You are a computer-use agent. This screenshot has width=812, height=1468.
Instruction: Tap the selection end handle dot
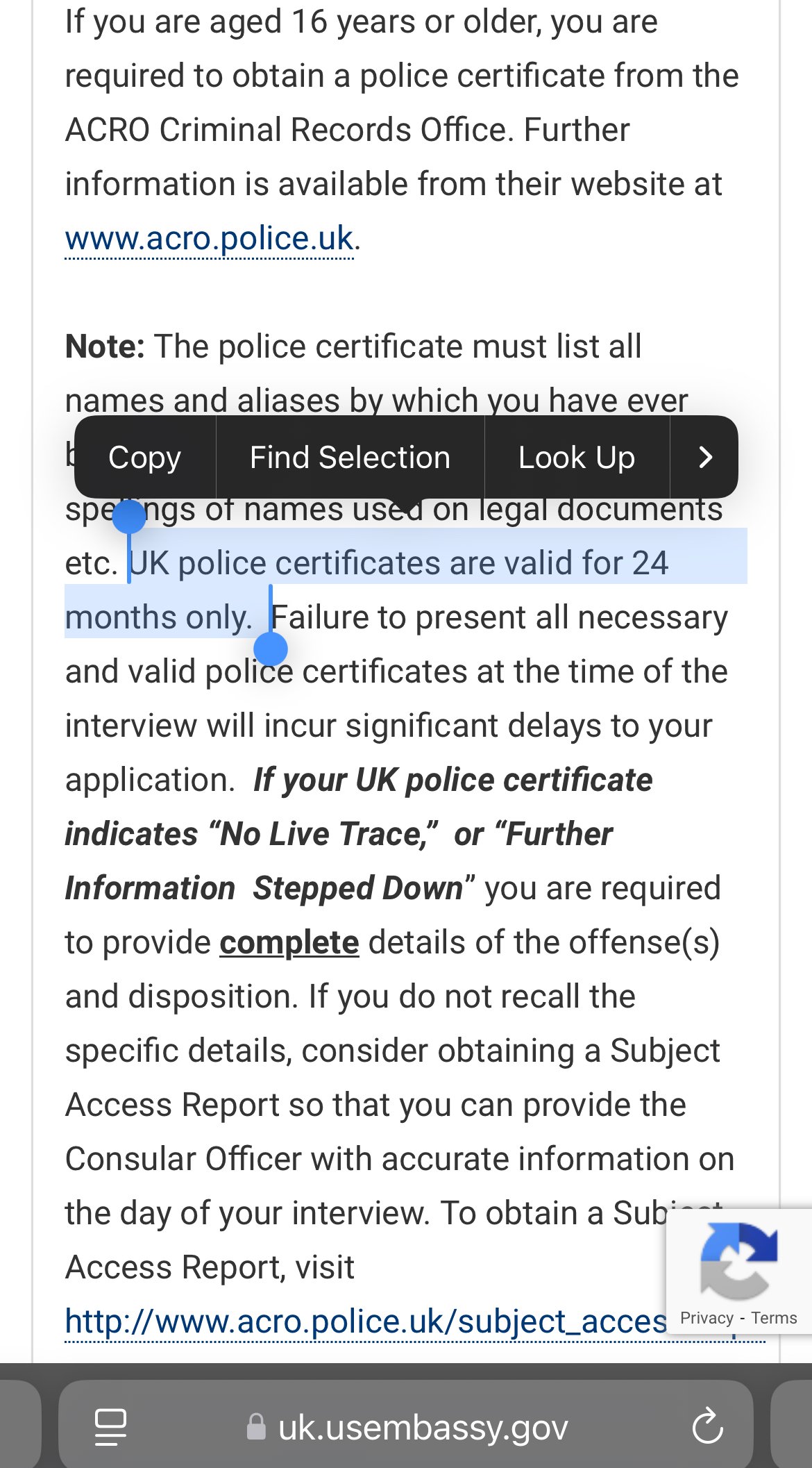[x=271, y=649]
